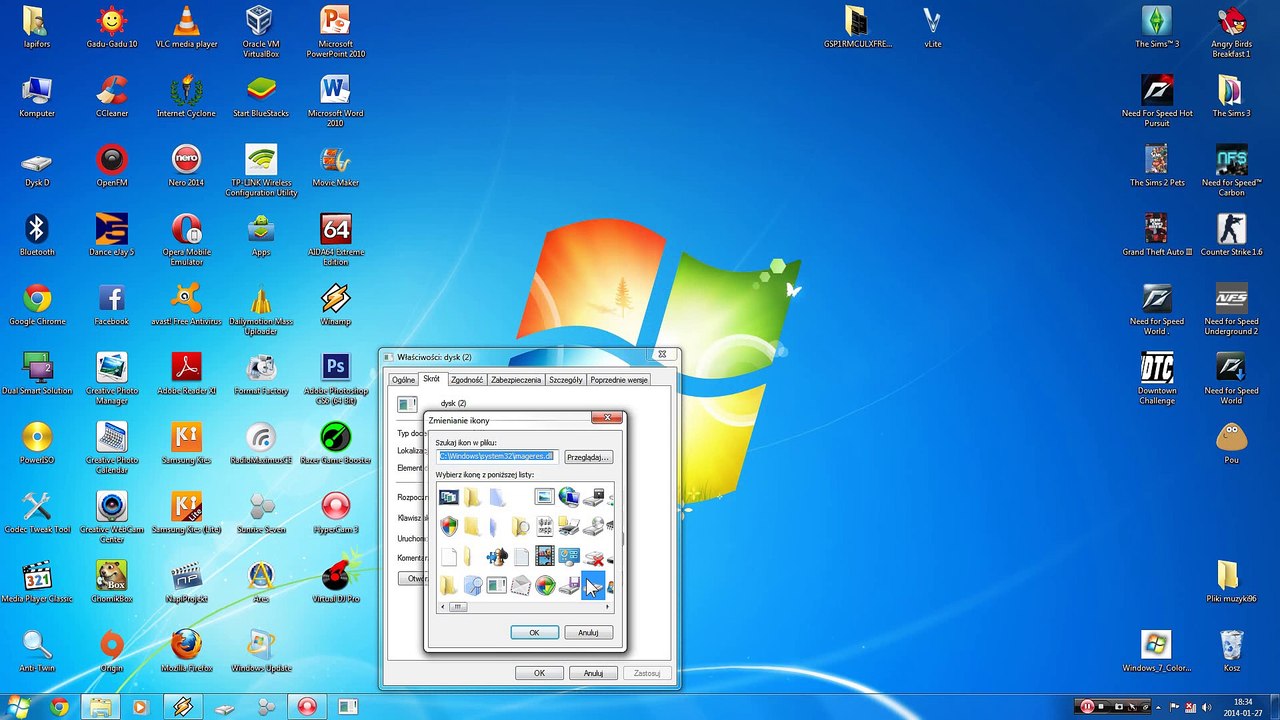Click the icon file path input field
The width and height of the screenshot is (1280, 720).
coord(497,456)
